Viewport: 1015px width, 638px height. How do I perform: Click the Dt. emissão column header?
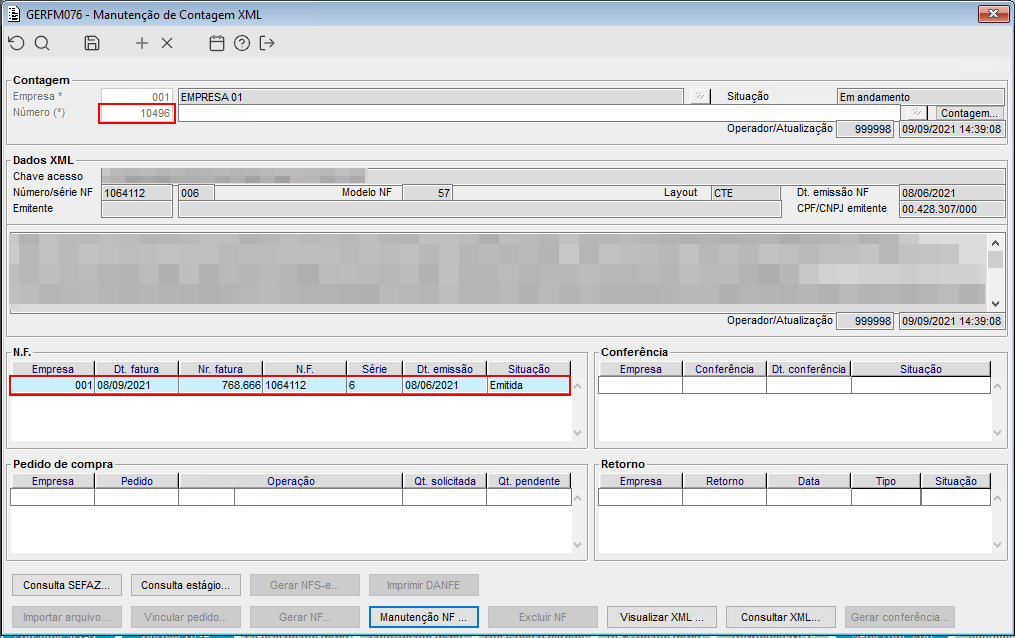click(445, 369)
